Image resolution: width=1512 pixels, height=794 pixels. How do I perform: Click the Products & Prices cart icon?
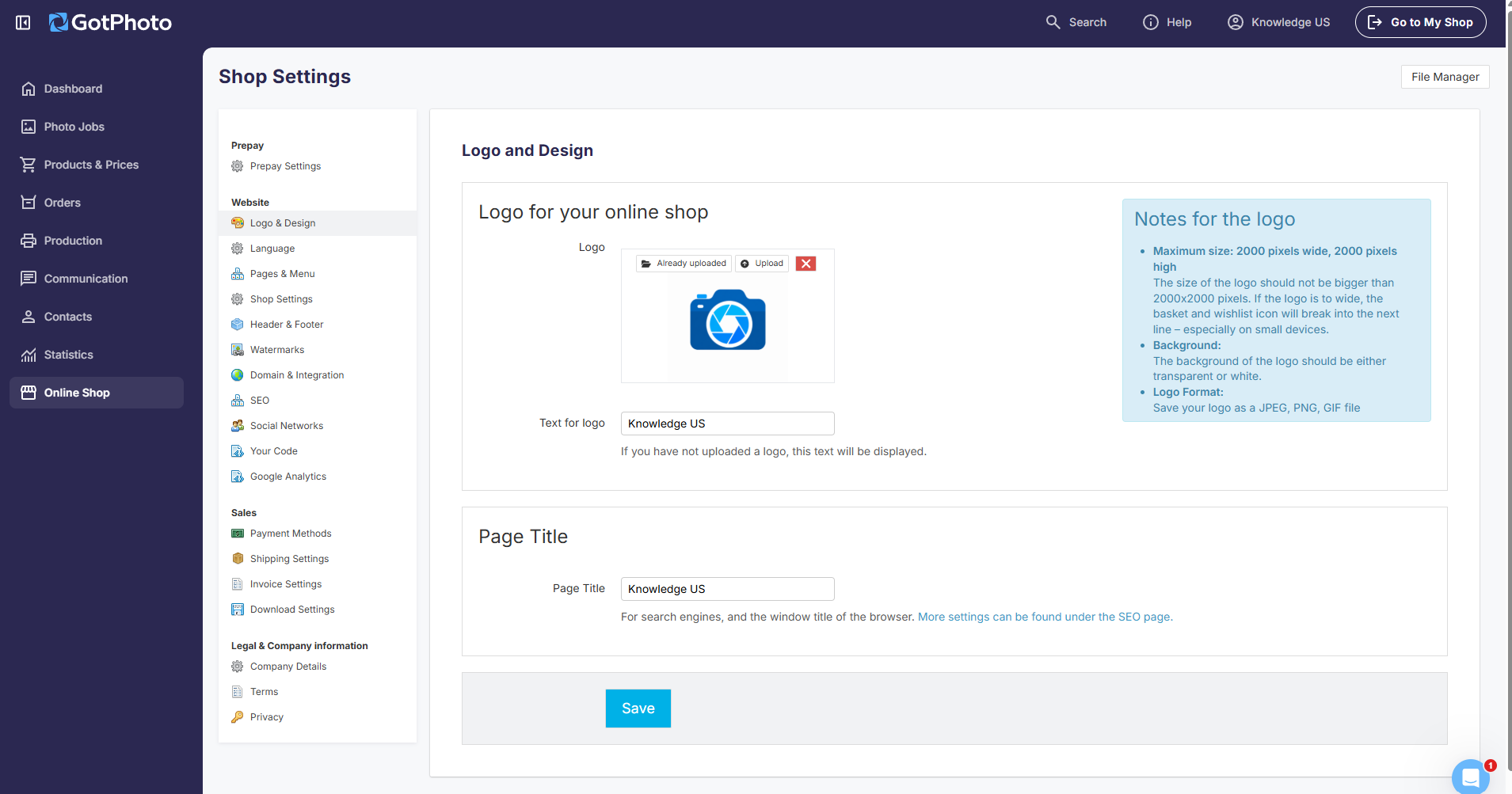click(29, 165)
